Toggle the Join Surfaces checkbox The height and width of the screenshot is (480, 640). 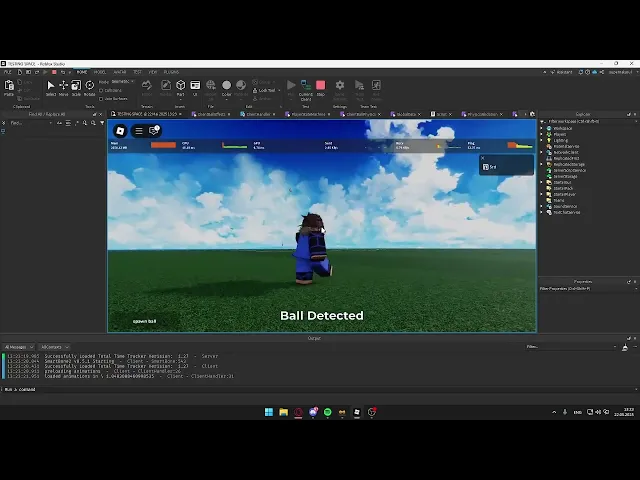coord(101,99)
